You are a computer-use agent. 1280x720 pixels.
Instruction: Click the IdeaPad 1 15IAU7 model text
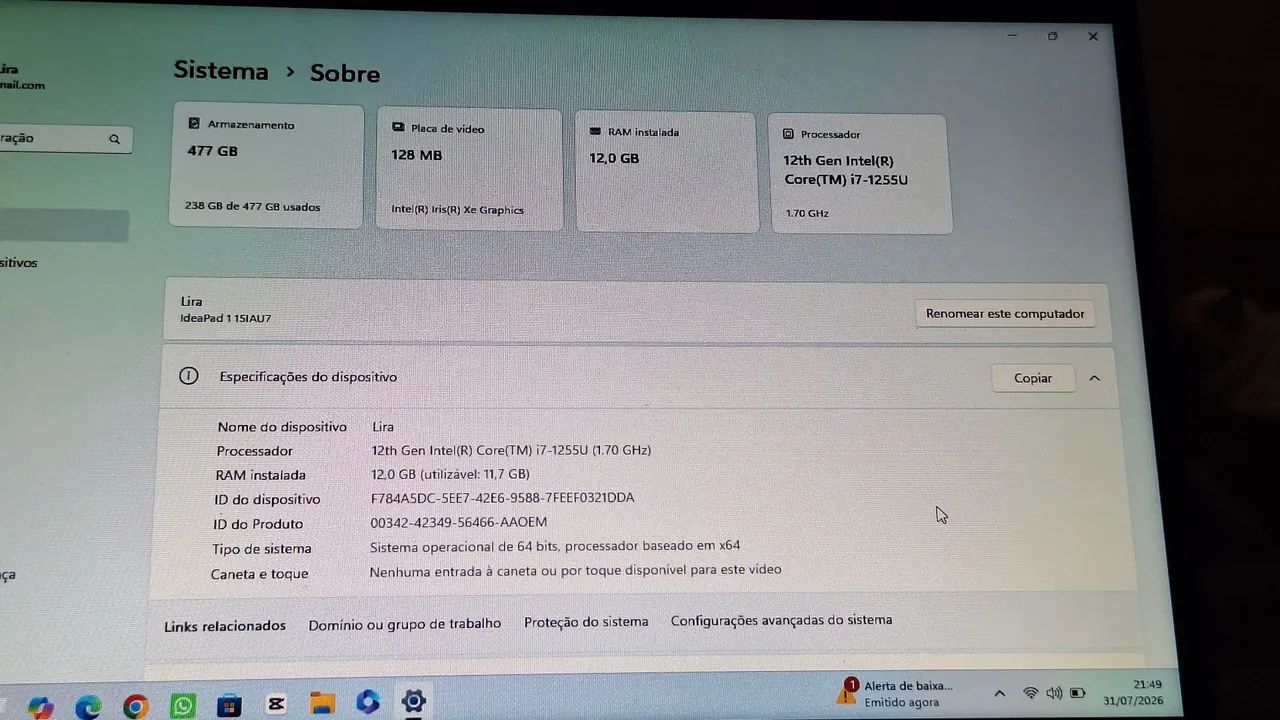point(225,319)
